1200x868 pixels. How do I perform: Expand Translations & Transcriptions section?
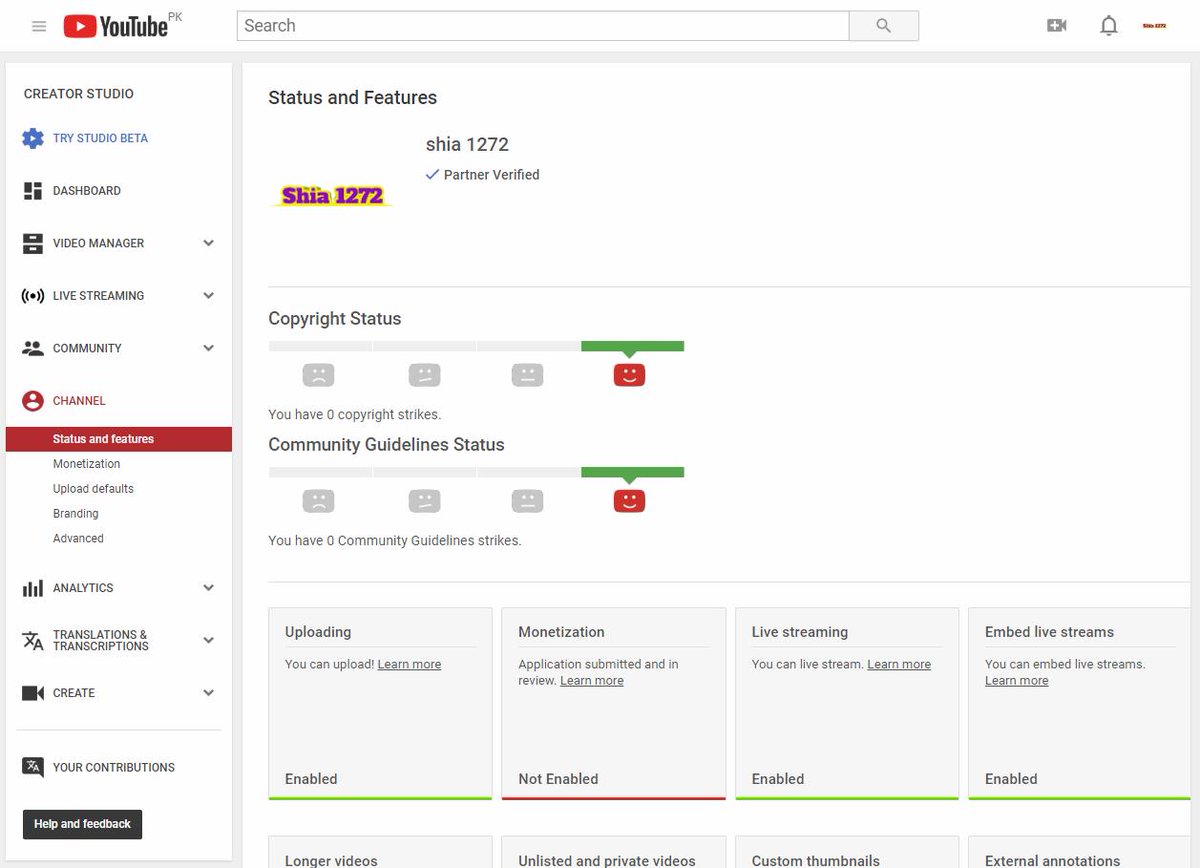click(208, 640)
